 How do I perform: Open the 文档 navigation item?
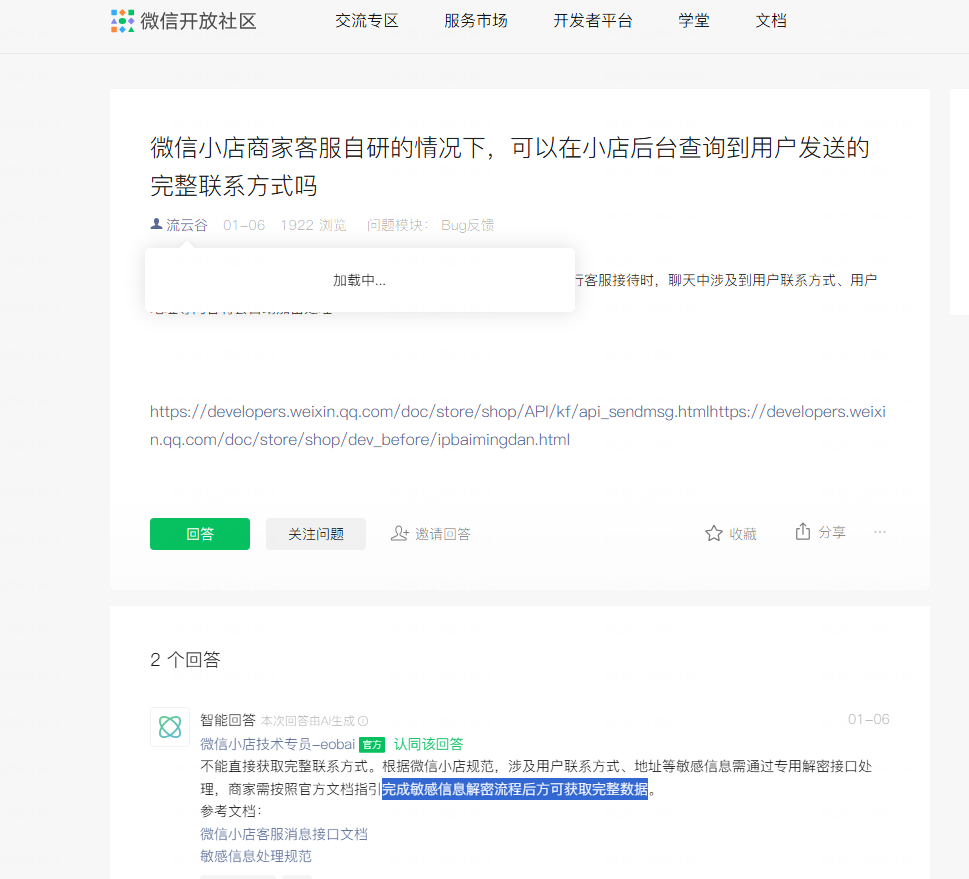[x=771, y=21]
